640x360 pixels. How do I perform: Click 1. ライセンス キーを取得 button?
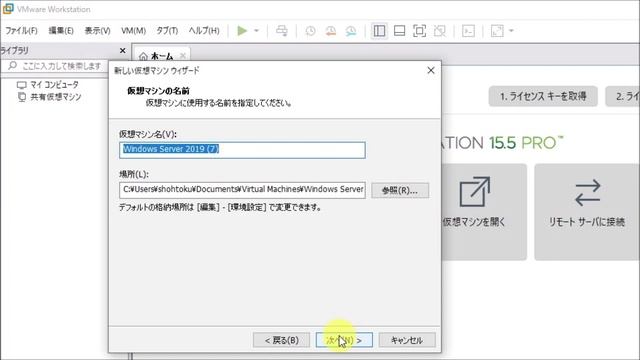(x=543, y=96)
